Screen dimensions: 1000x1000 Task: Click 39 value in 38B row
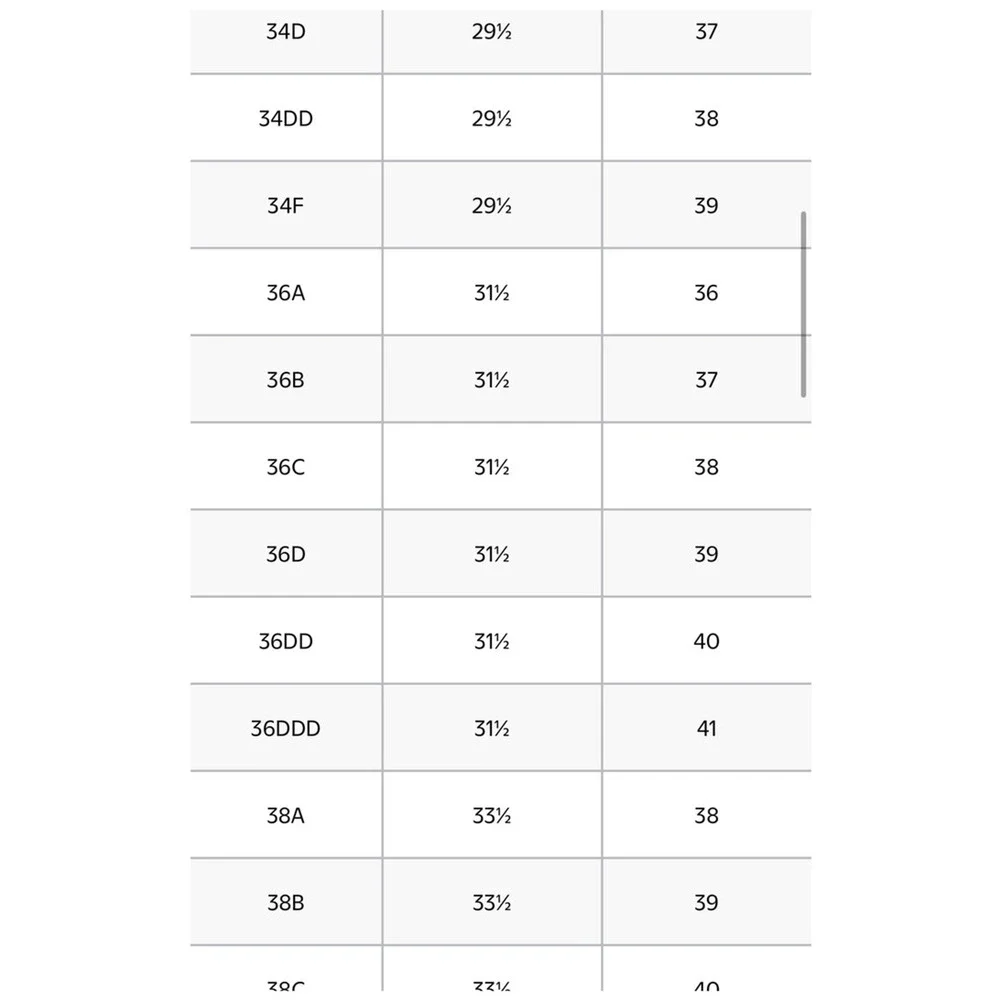[x=707, y=902]
